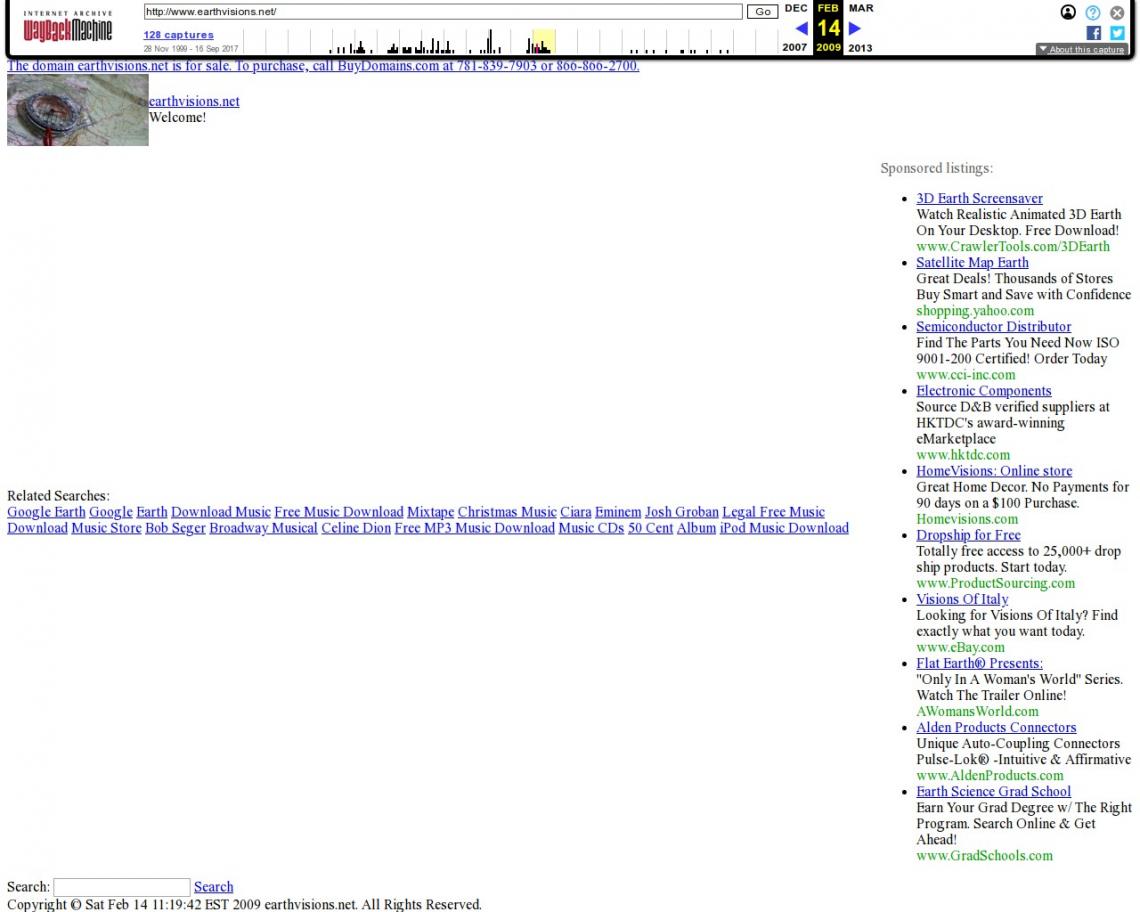Go to the next capture arrow
Viewport: 1140px width, 912px height.
(x=855, y=28)
